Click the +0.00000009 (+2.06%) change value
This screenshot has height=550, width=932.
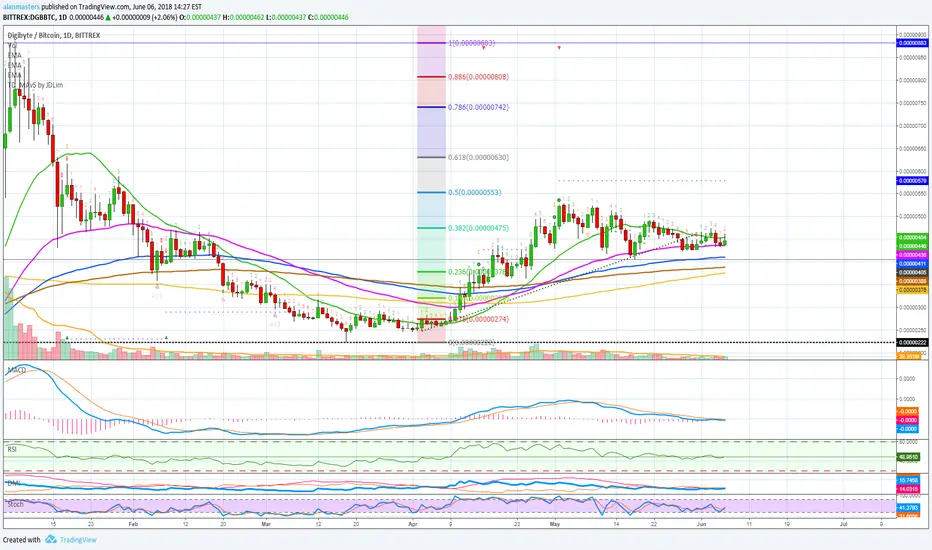[144, 17]
